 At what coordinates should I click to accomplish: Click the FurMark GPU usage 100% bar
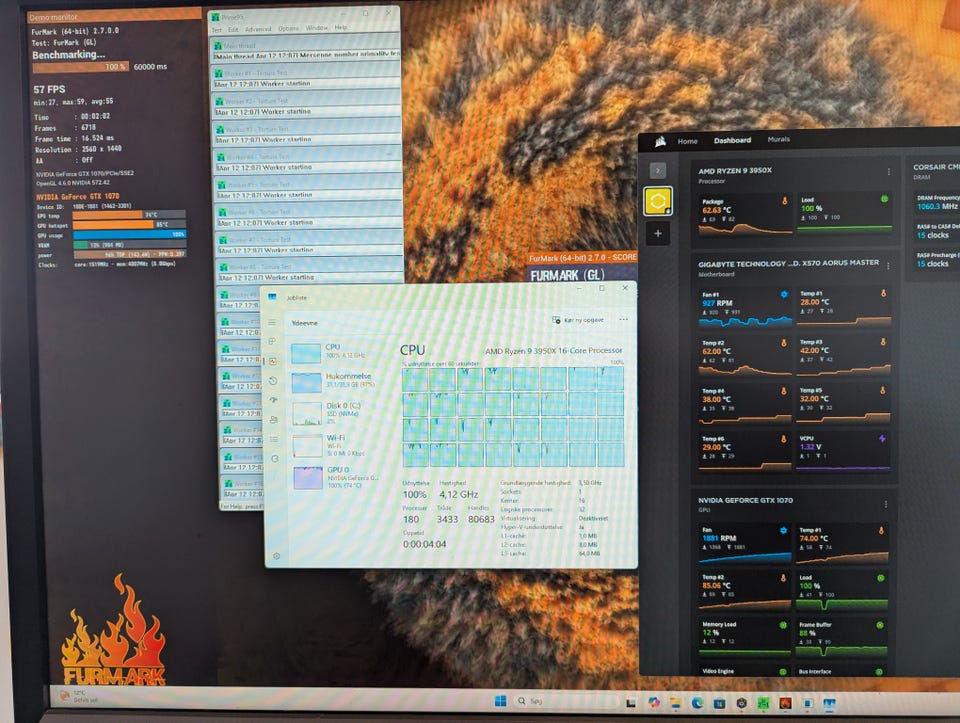tap(129, 234)
